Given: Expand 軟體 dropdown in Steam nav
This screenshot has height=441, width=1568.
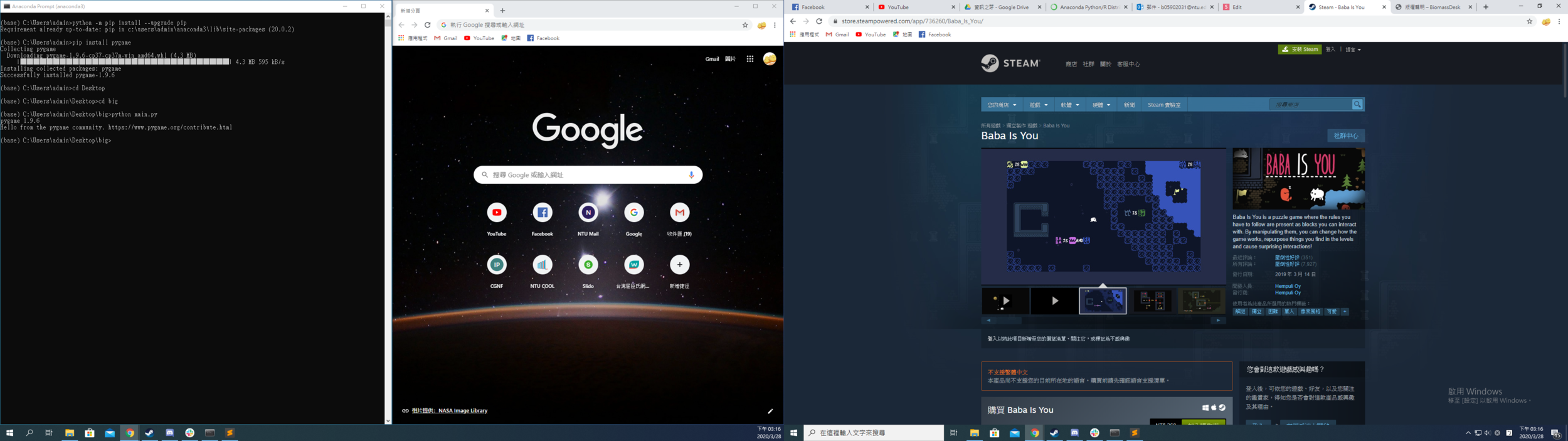Looking at the screenshot, I should point(1070,105).
